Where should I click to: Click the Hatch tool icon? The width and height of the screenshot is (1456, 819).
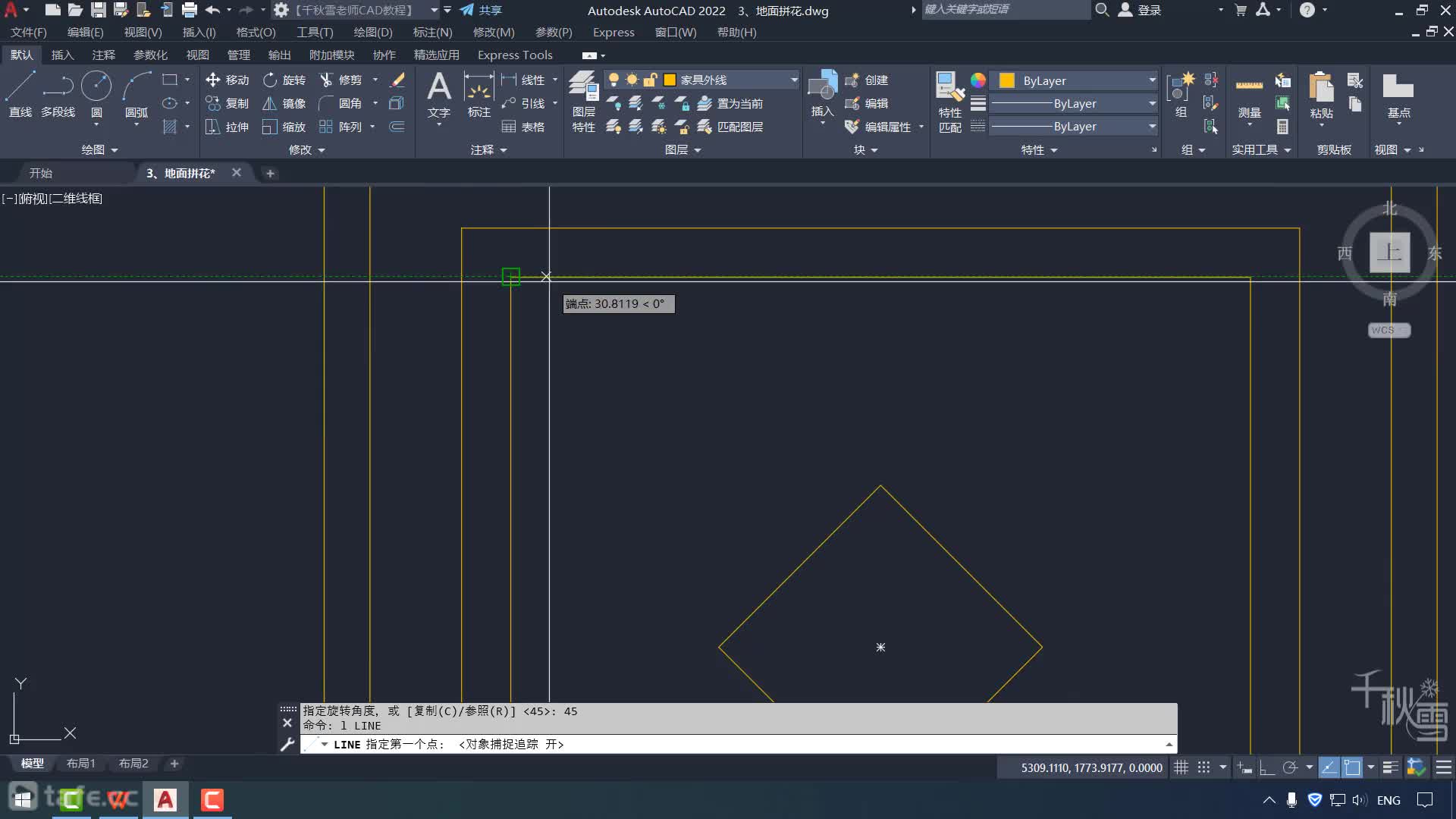point(170,127)
